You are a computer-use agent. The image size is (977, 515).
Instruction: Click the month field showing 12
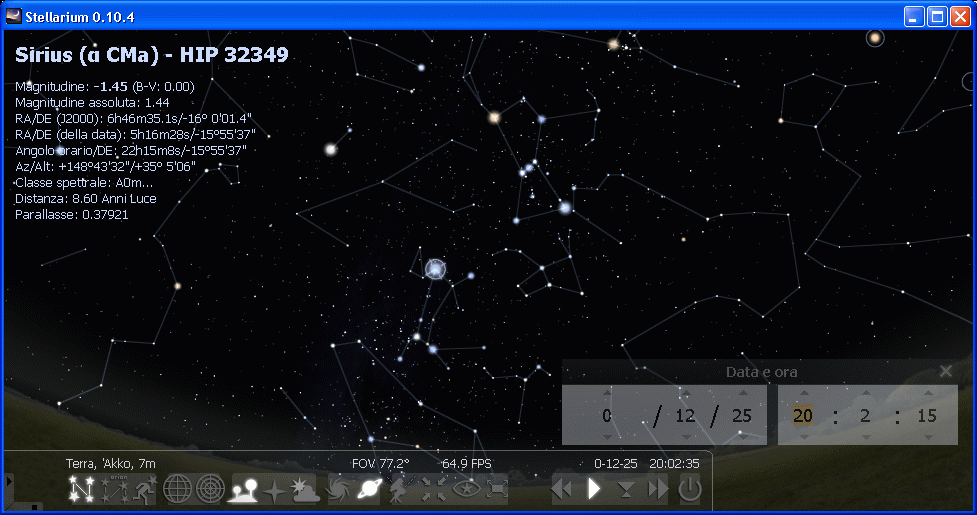click(x=685, y=415)
